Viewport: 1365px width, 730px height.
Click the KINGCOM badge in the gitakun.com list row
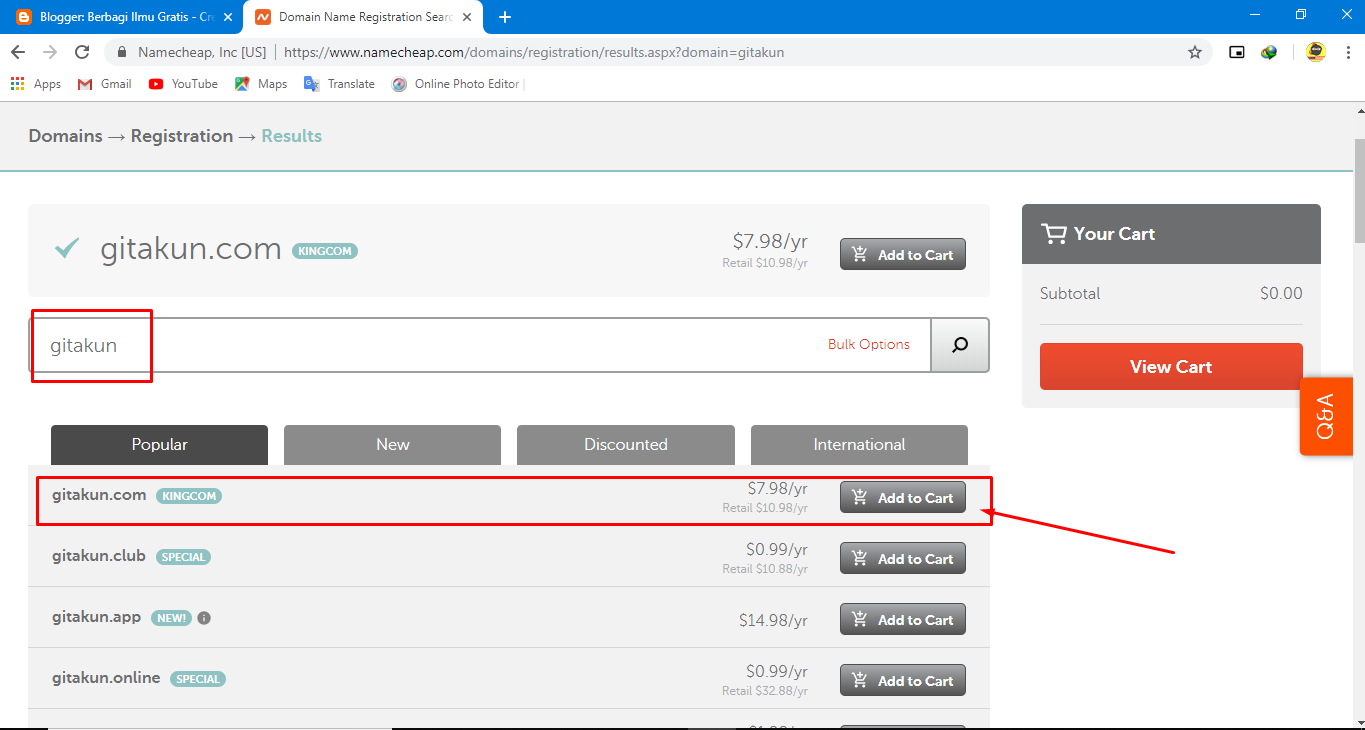tap(189, 496)
